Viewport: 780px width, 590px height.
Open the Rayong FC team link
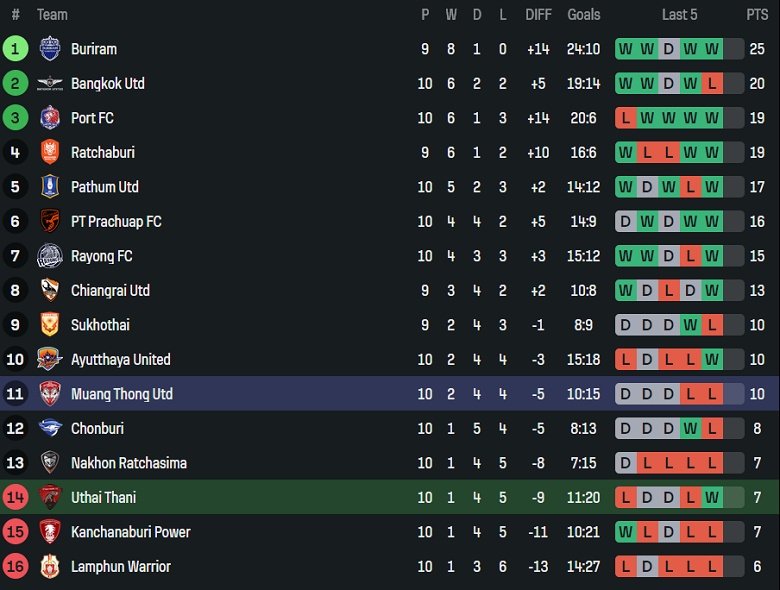pos(101,256)
